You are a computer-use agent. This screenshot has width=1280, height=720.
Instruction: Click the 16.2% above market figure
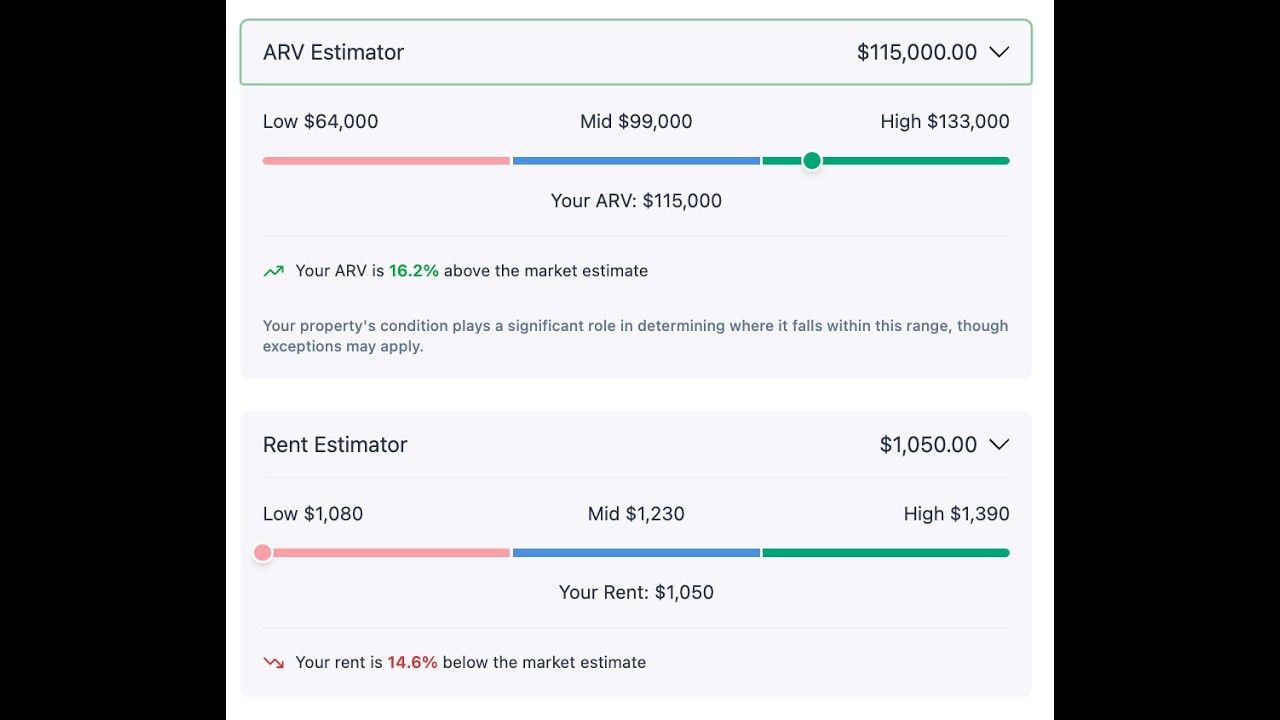click(413, 271)
